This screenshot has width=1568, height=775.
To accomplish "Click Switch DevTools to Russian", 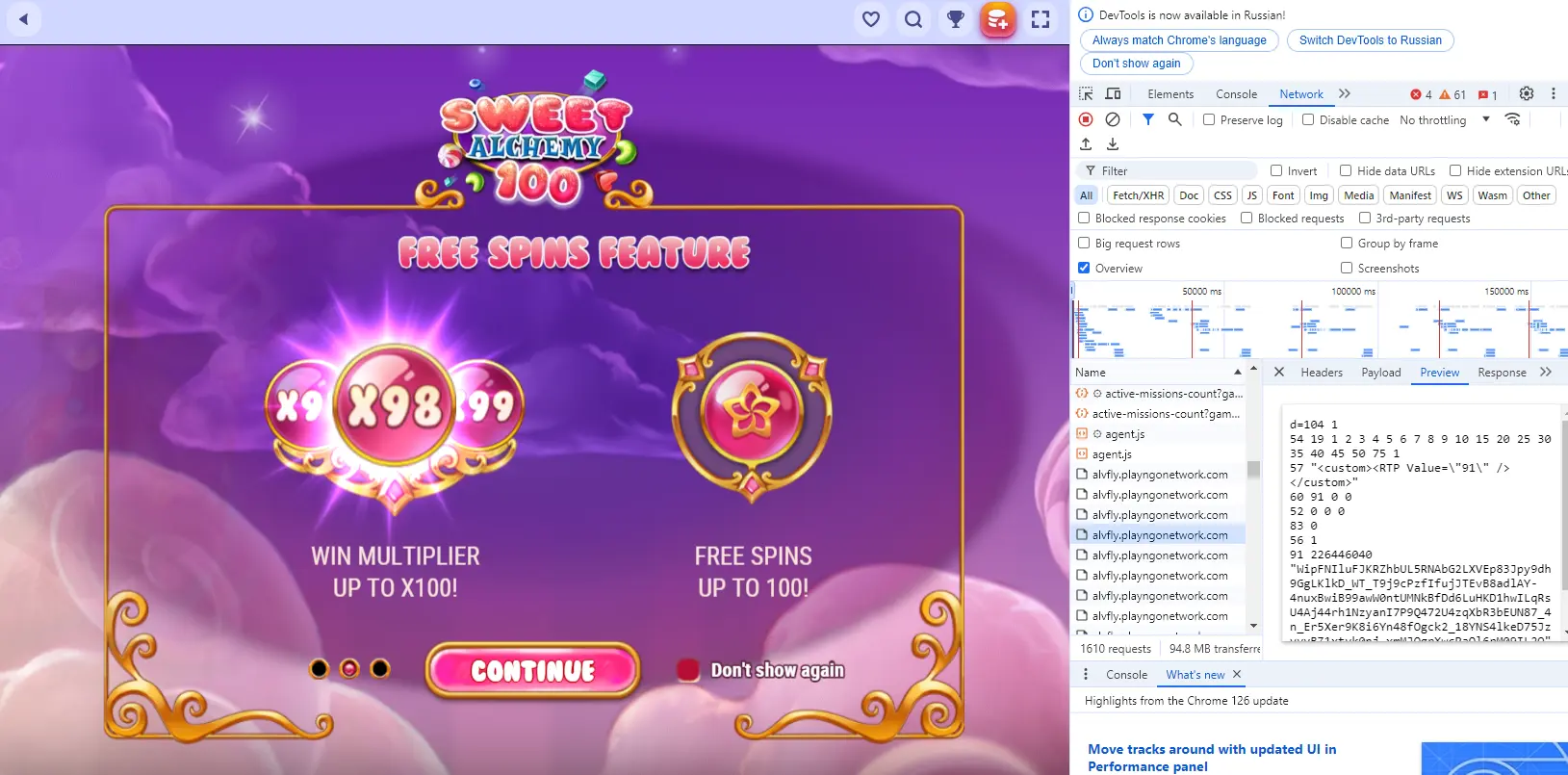I will 1371,40.
